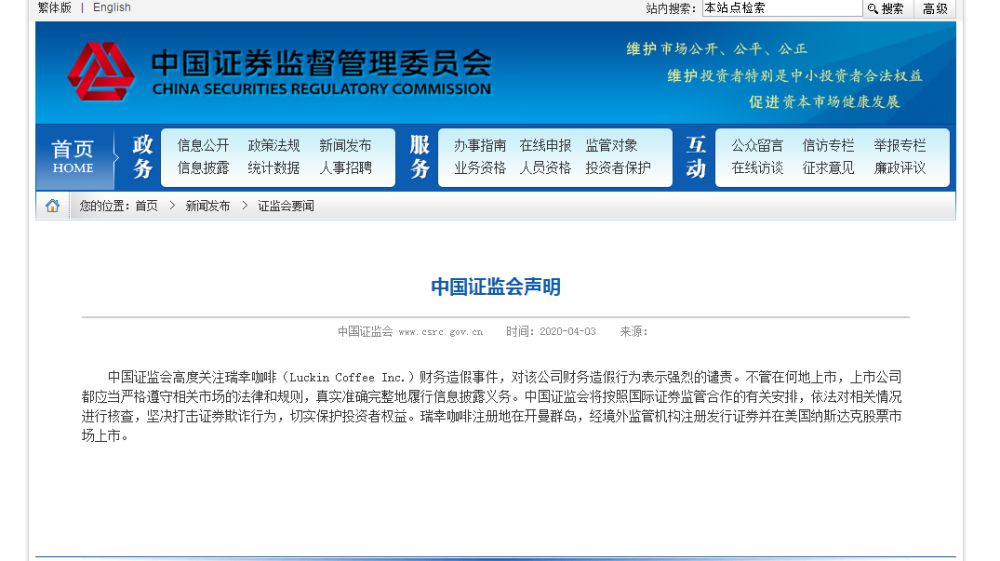Open 公众留言 interaction link

coord(757,145)
